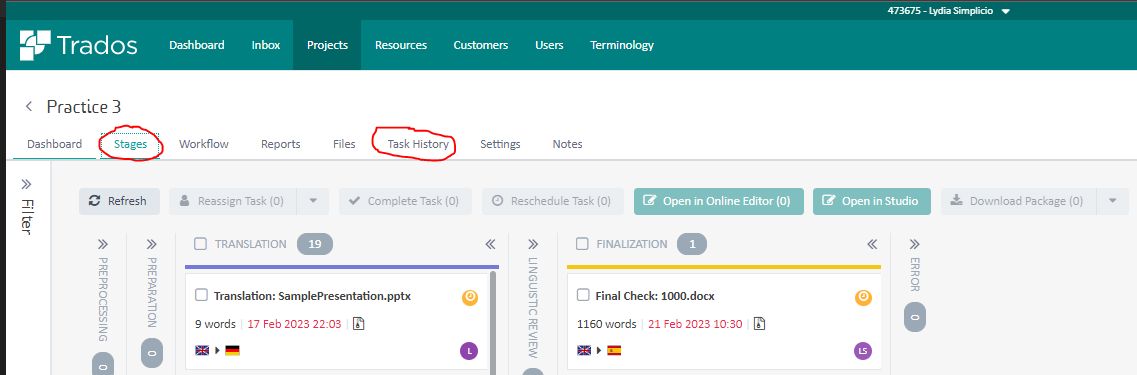The height and width of the screenshot is (375, 1137).
Task: Click the English flag on the SamplePresentation.pptx card
Action: pyautogui.click(x=202, y=350)
